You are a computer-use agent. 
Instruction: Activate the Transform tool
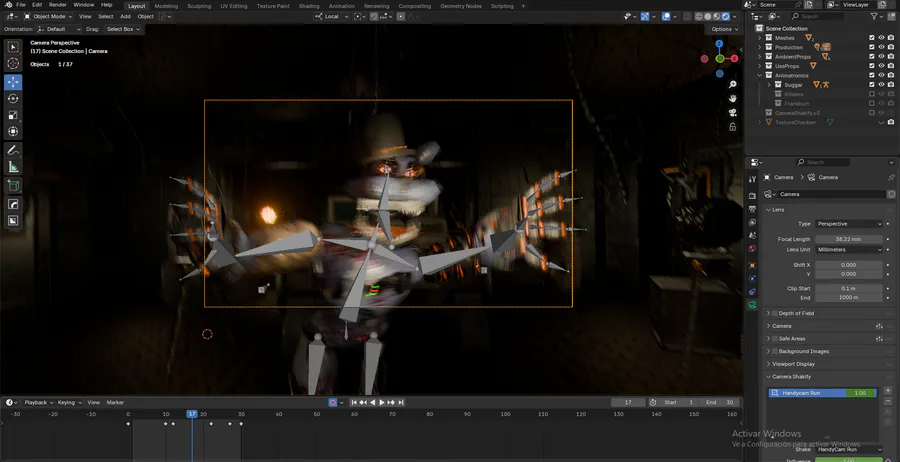(x=13, y=132)
